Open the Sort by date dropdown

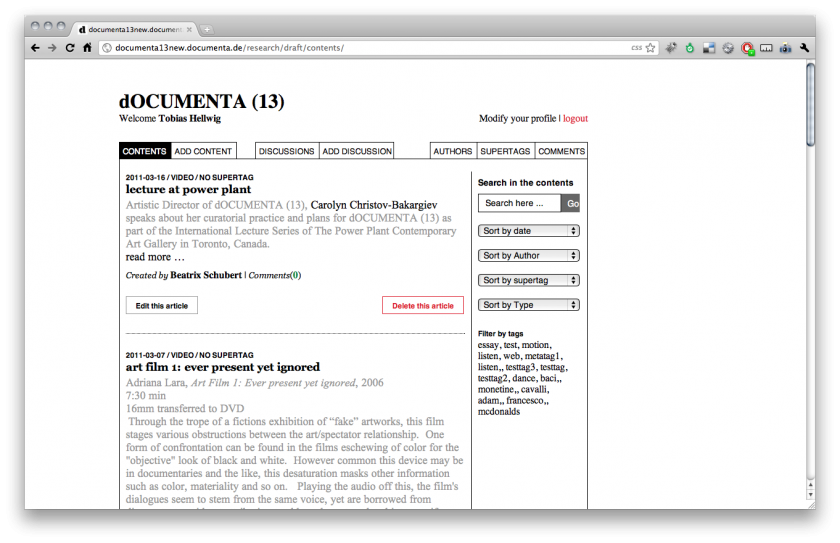pyautogui.click(x=529, y=231)
